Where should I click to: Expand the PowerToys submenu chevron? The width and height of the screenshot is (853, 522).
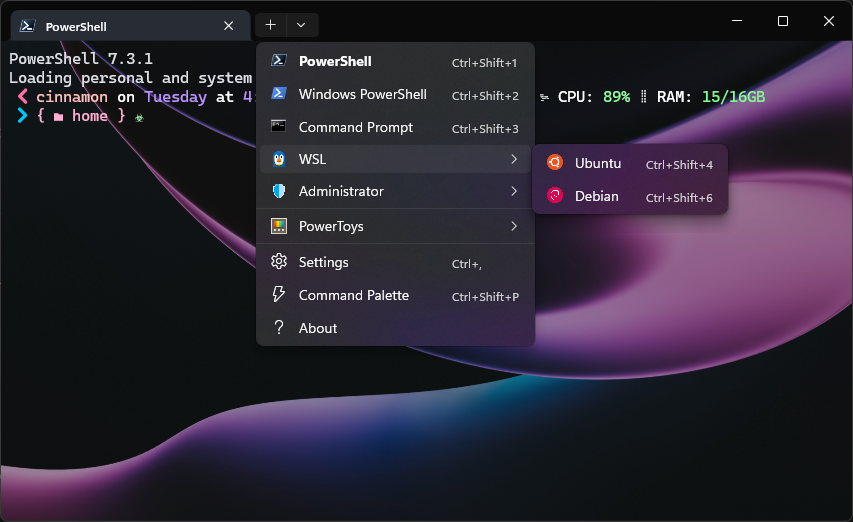point(514,226)
